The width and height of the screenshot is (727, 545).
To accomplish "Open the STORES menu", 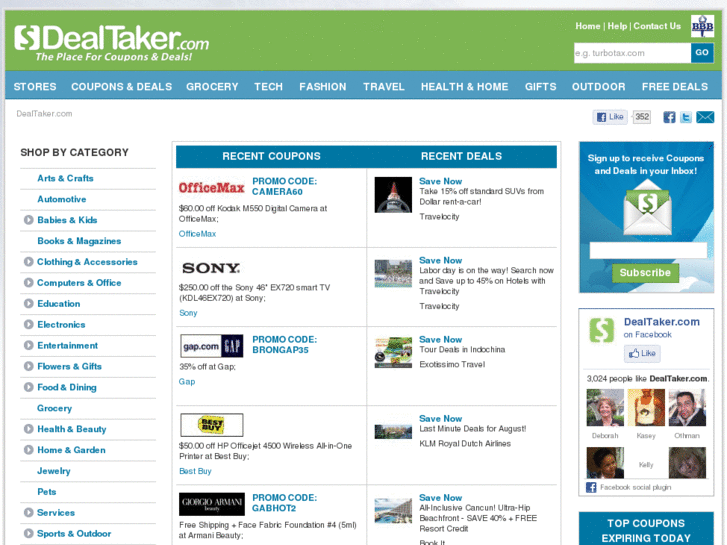I will (x=35, y=87).
